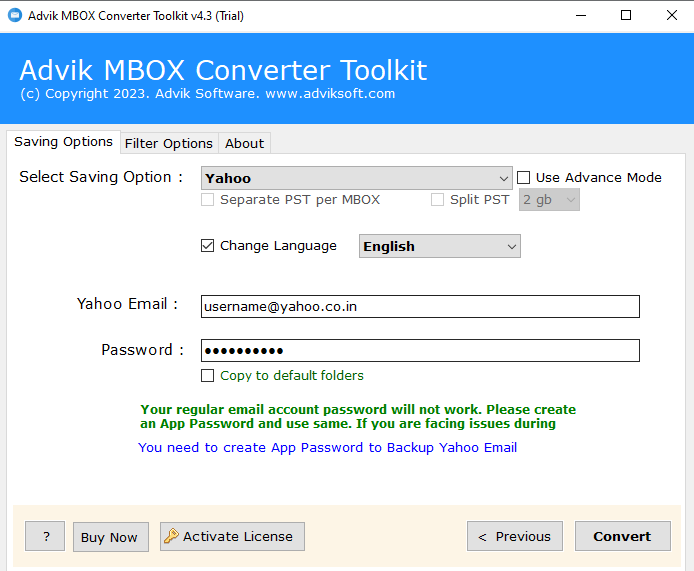Go back with the Previous button

(x=515, y=536)
